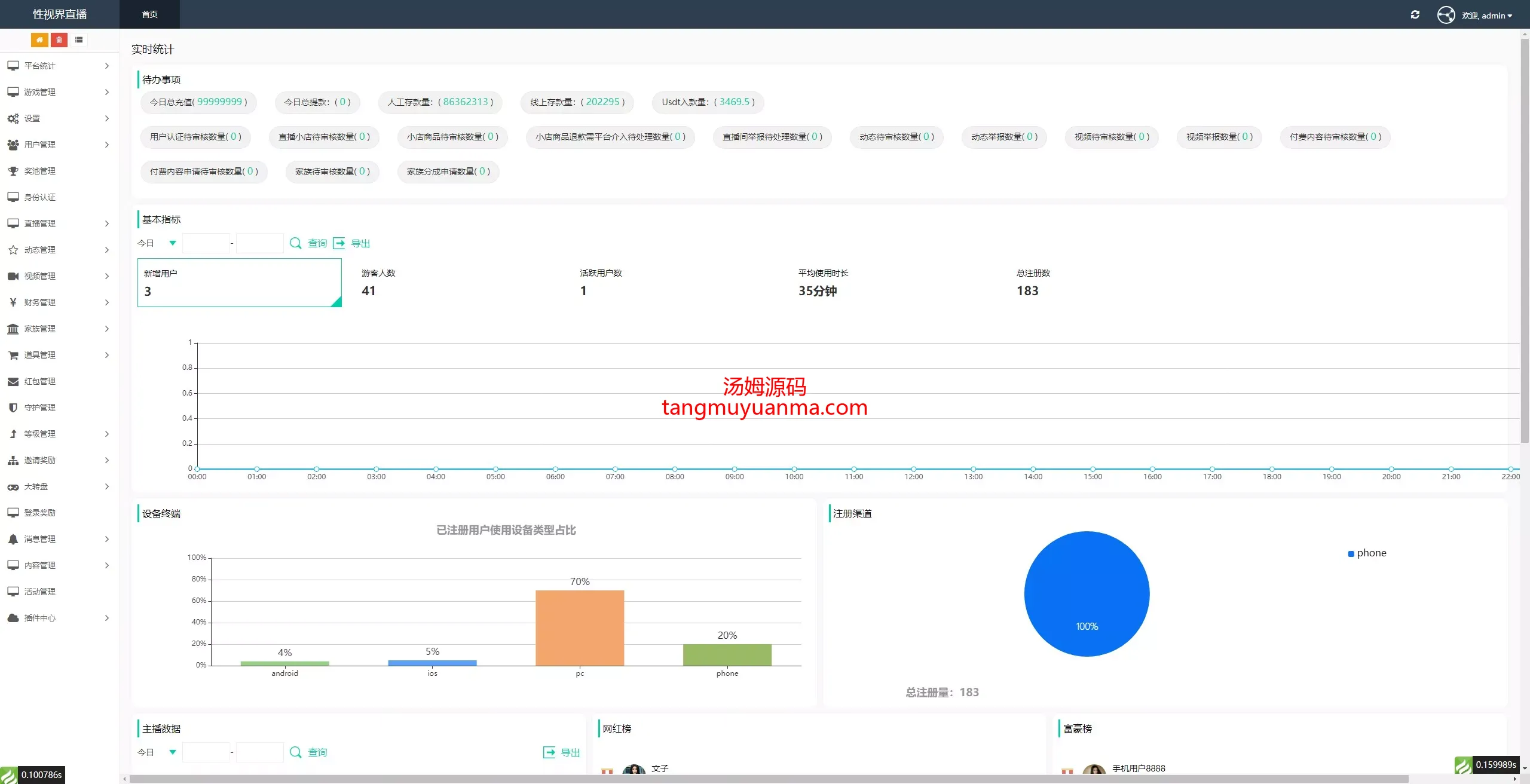Click the list menu icon in sidebar header
The height and width of the screenshot is (784, 1530).
[x=79, y=40]
